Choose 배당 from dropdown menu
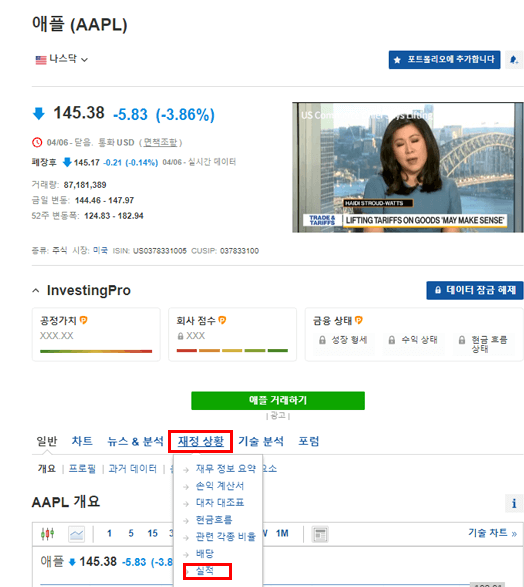The height and width of the screenshot is (587, 524). pyautogui.click(x=205, y=553)
